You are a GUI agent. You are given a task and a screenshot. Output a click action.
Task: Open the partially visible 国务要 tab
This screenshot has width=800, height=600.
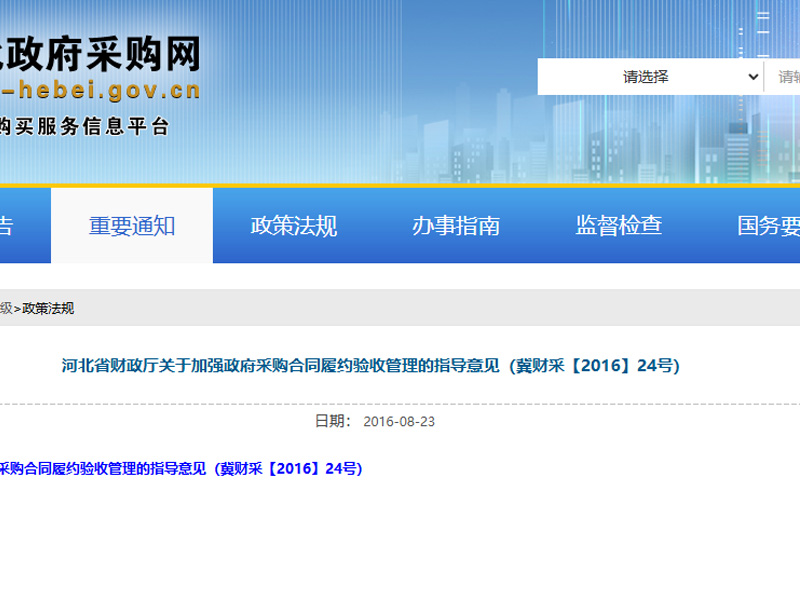coord(768,226)
